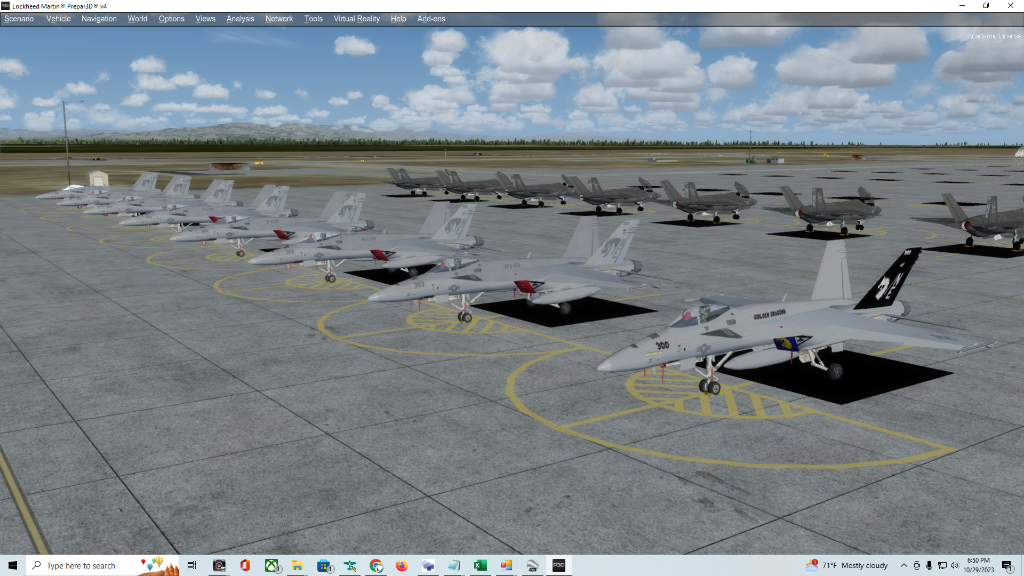Launch the Microsoft Office taskbar icon
Viewport: 1024px width, 576px height.
(x=245, y=565)
